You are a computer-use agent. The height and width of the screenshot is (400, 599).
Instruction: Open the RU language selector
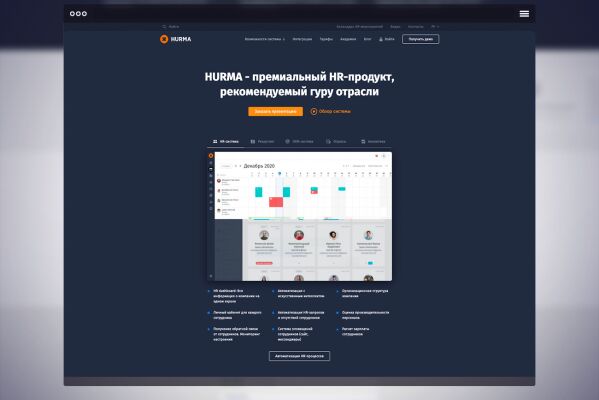pyautogui.click(x=435, y=27)
